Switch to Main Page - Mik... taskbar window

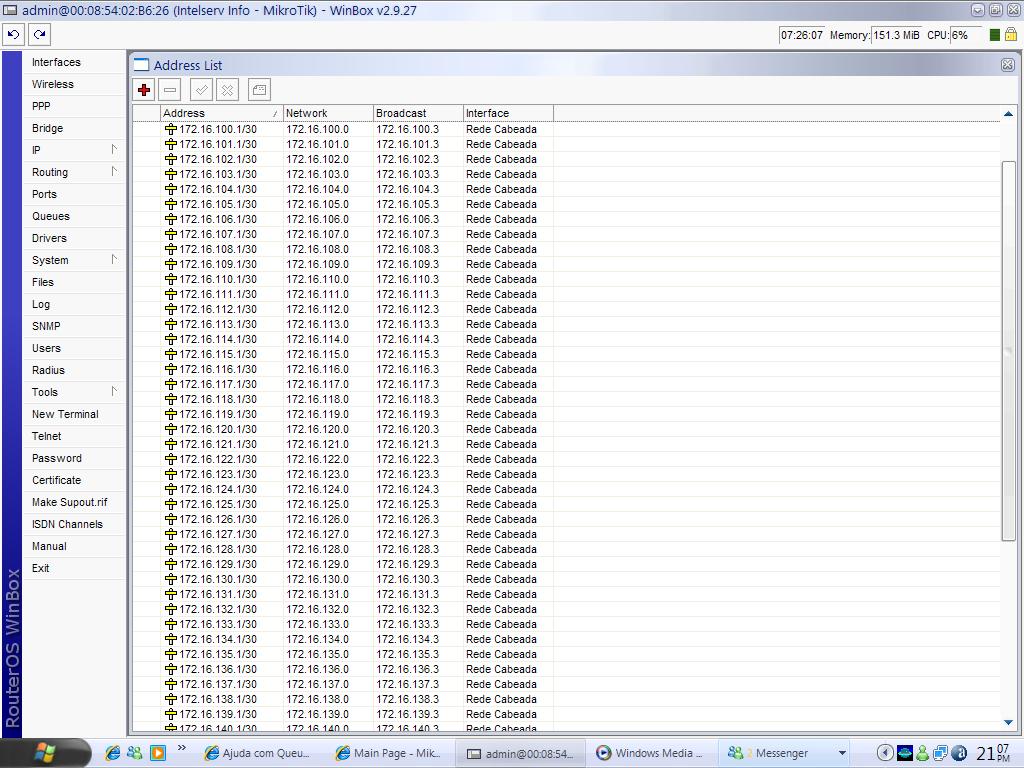pos(391,753)
